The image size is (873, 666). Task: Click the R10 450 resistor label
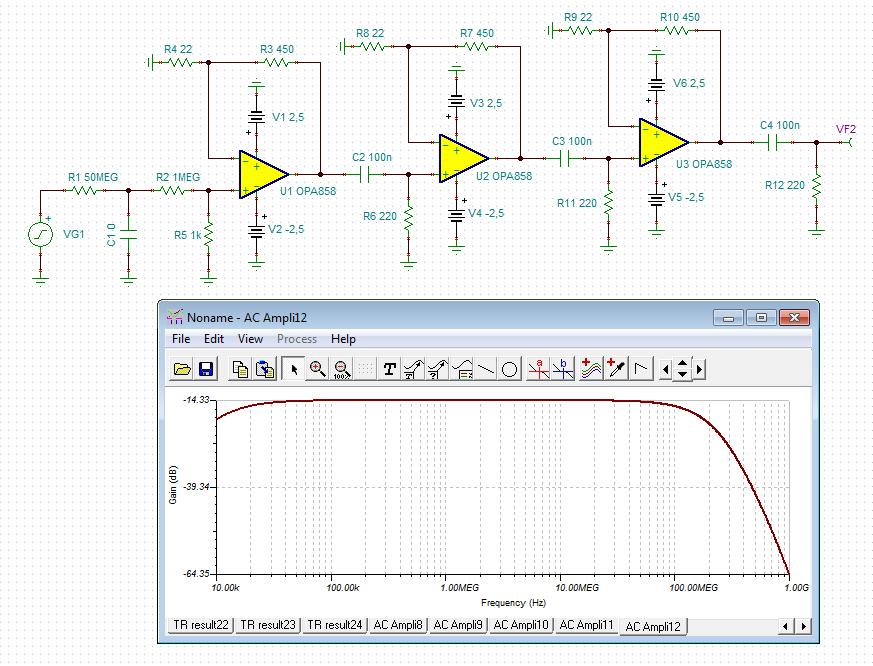coord(680,17)
